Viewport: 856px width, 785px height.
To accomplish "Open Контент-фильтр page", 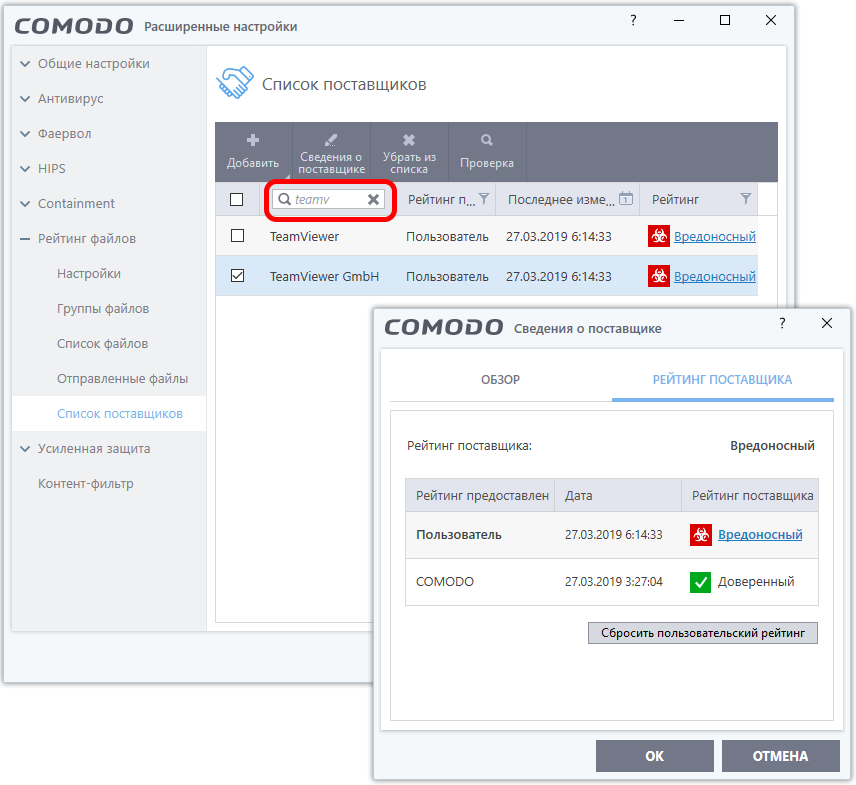I will (86, 484).
